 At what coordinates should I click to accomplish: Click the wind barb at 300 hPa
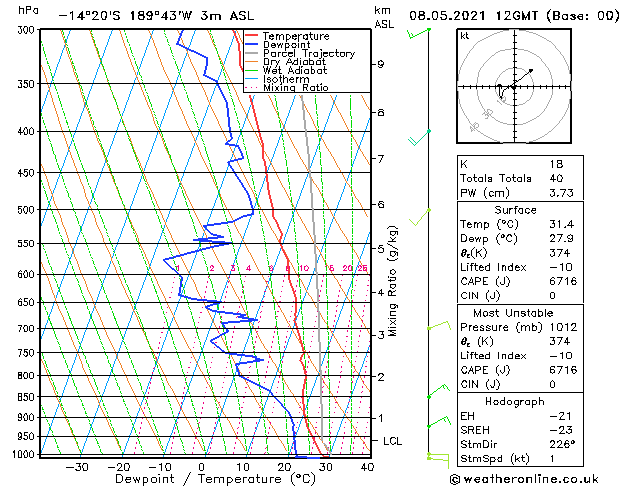[x=418, y=33]
